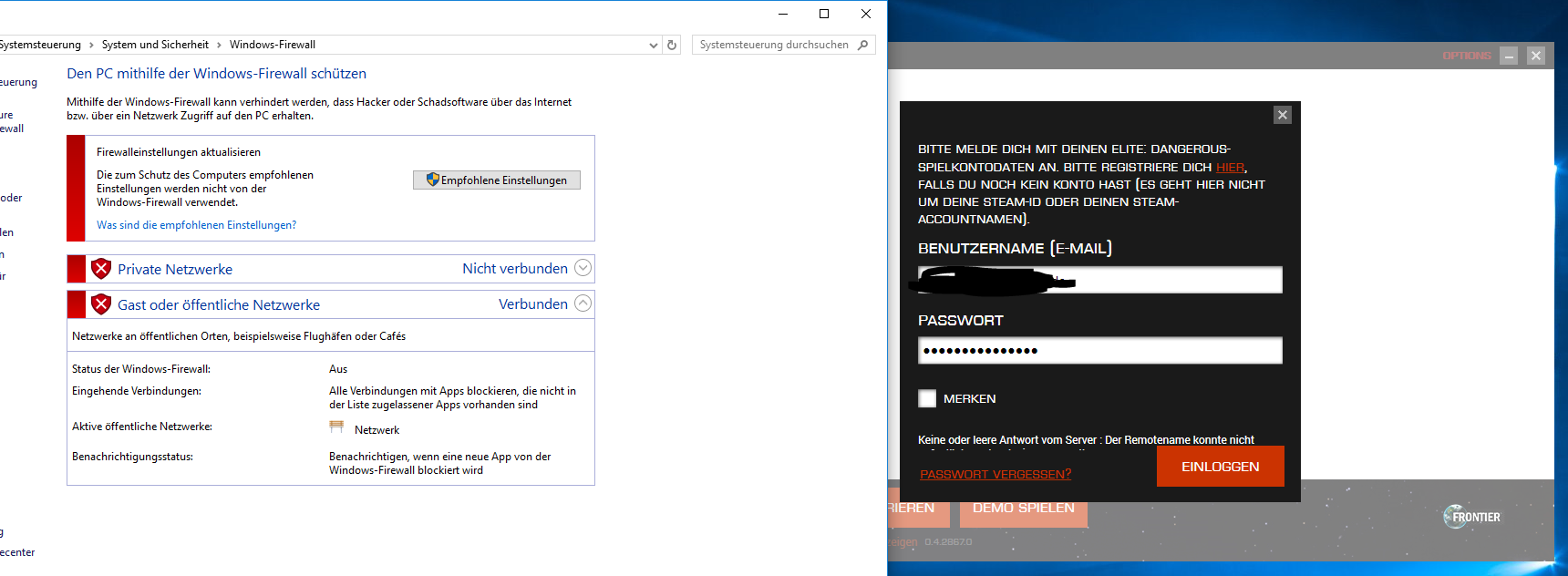The height and width of the screenshot is (576, 1568).
Task: Go to Systemsteuerung breadcrumb
Action: (x=40, y=45)
